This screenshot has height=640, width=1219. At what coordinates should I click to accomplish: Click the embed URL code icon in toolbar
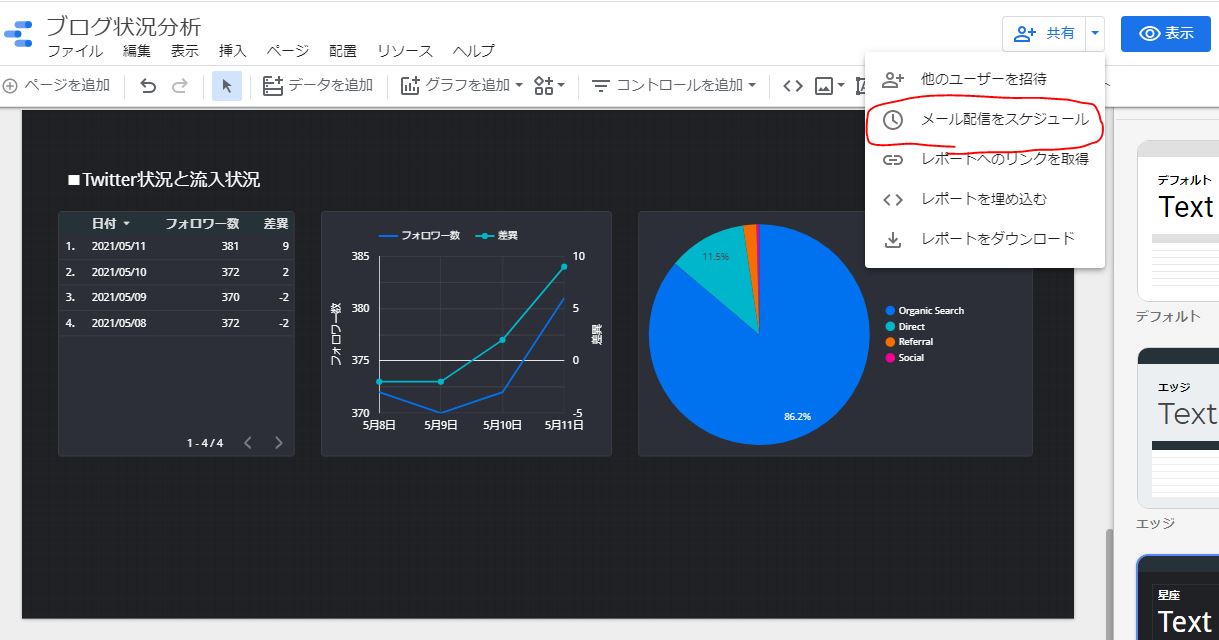pos(792,86)
